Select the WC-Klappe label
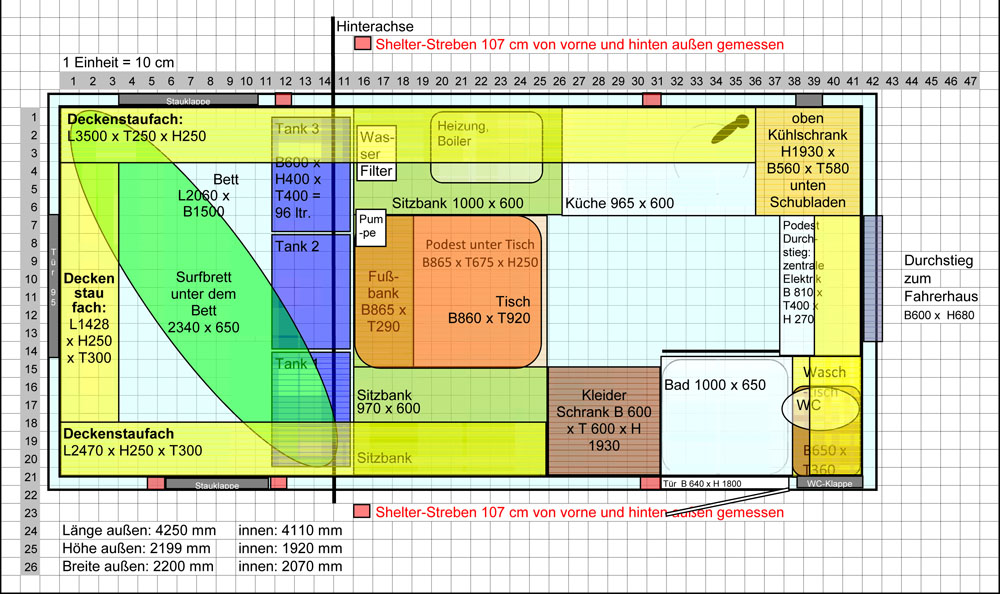 [829, 483]
